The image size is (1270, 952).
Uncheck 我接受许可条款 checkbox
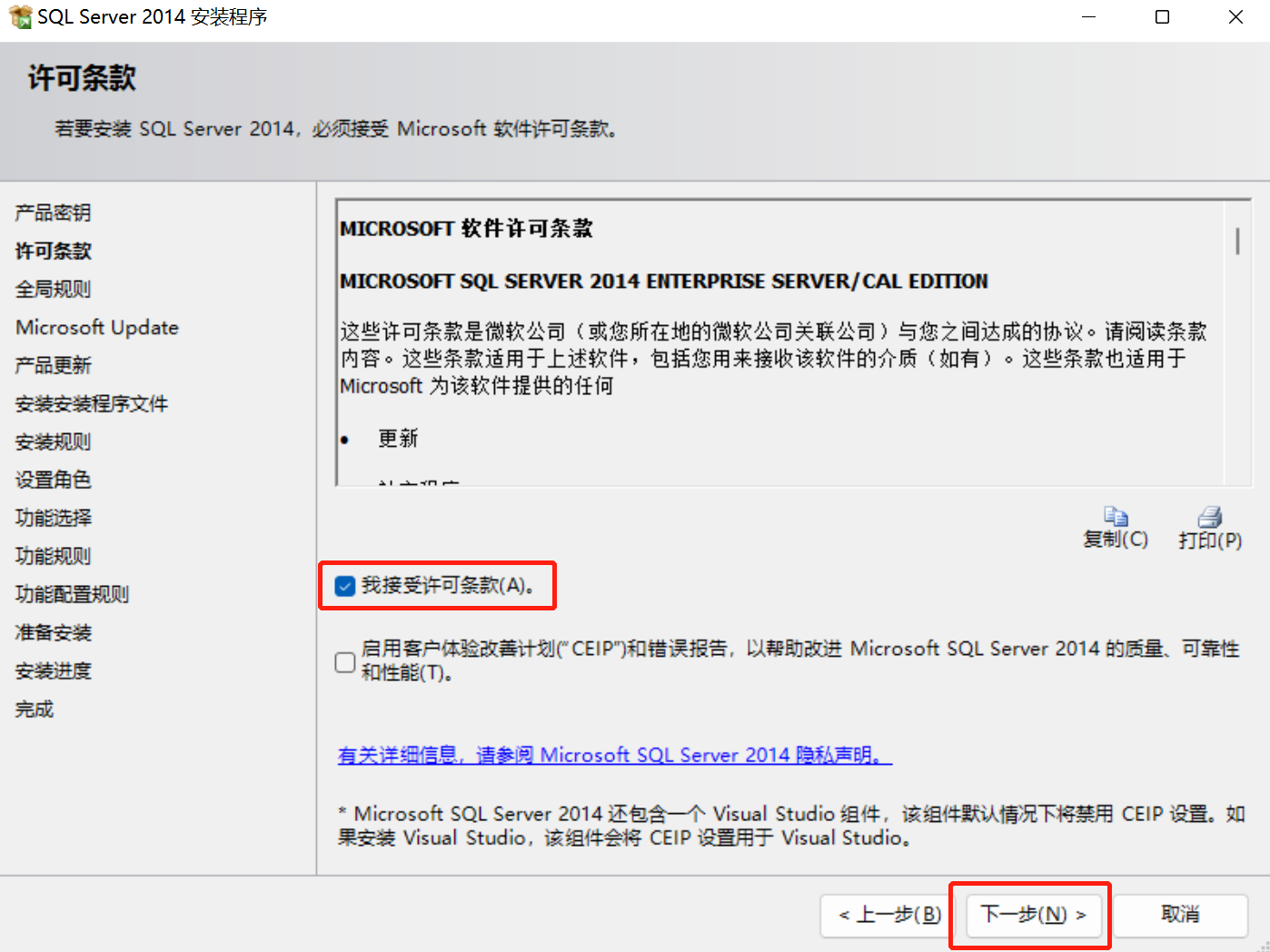[x=345, y=586]
